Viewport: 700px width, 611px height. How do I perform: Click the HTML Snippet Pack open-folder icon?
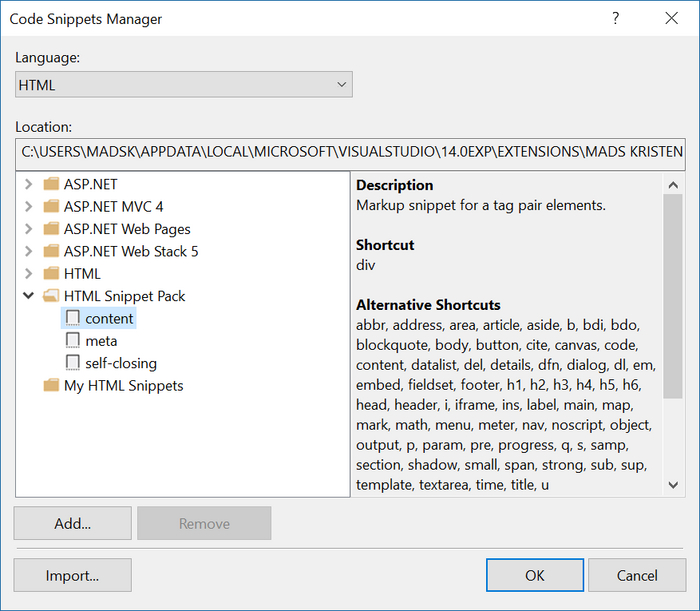point(51,296)
